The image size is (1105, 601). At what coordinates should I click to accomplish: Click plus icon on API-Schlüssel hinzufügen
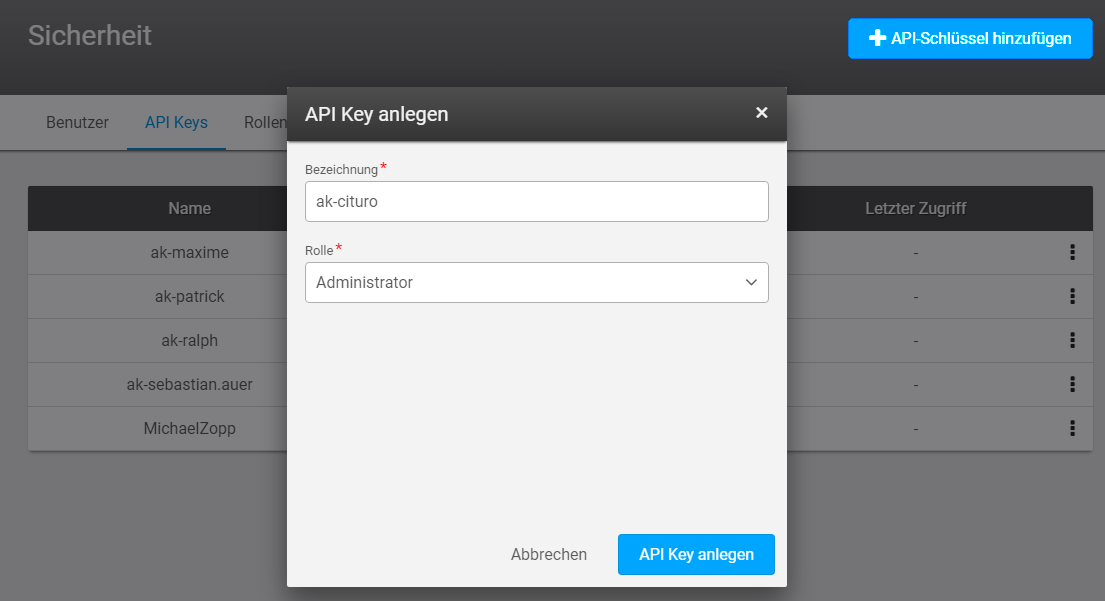point(877,39)
